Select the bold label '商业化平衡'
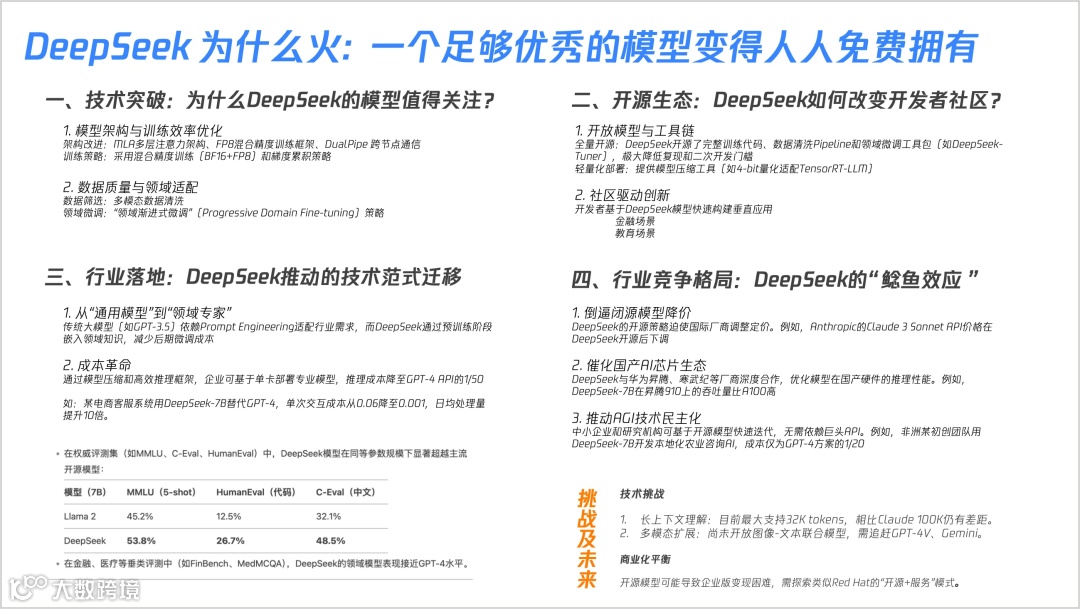The image size is (1080, 609). click(x=645, y=559)
